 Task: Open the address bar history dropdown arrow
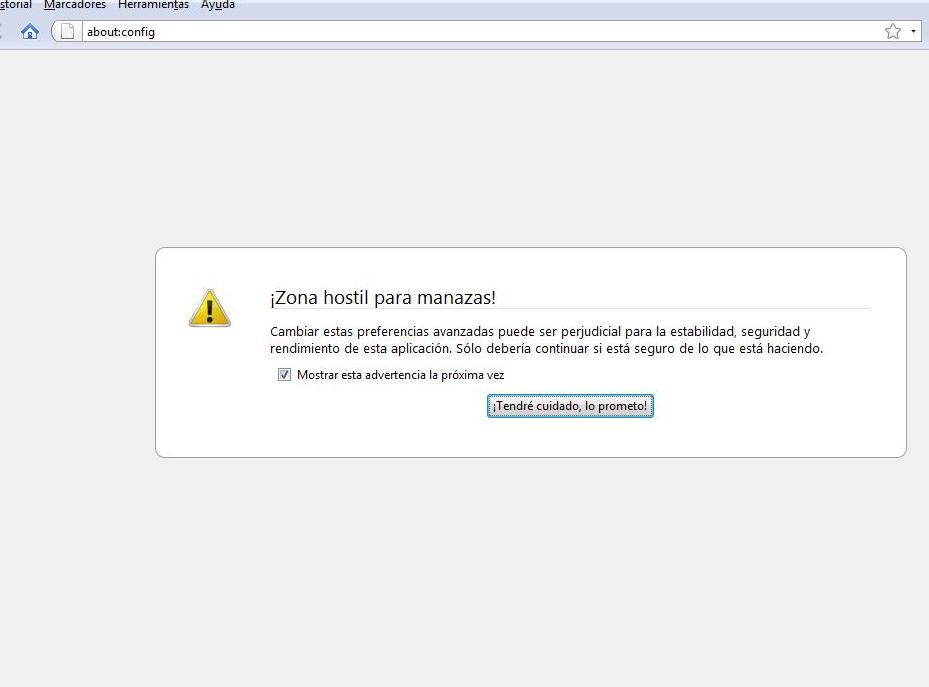pos(913,31)
